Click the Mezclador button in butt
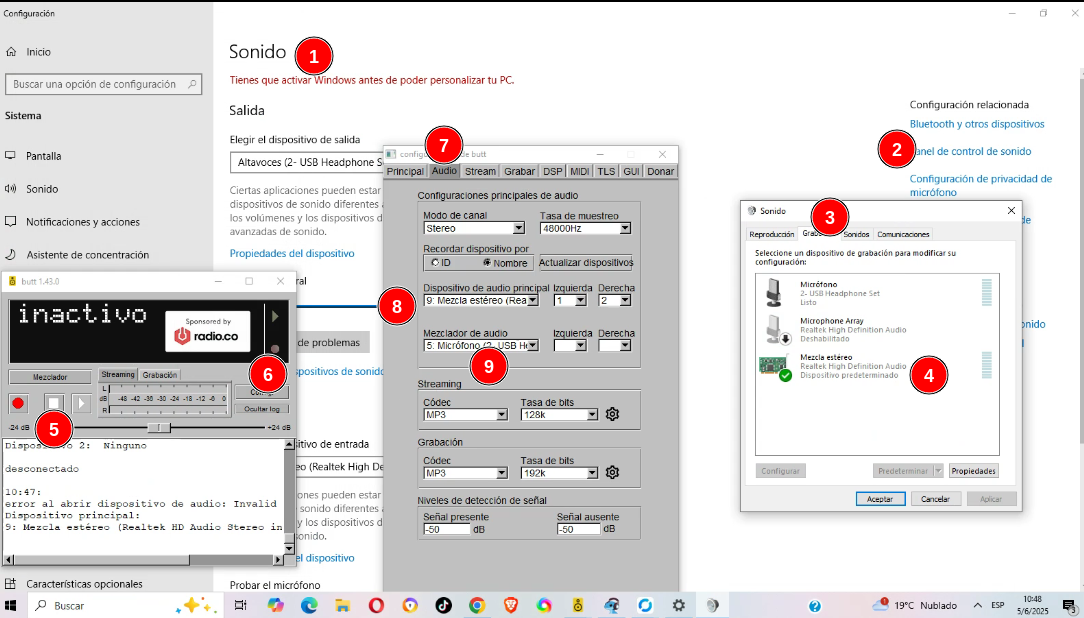 click(50, 377)
